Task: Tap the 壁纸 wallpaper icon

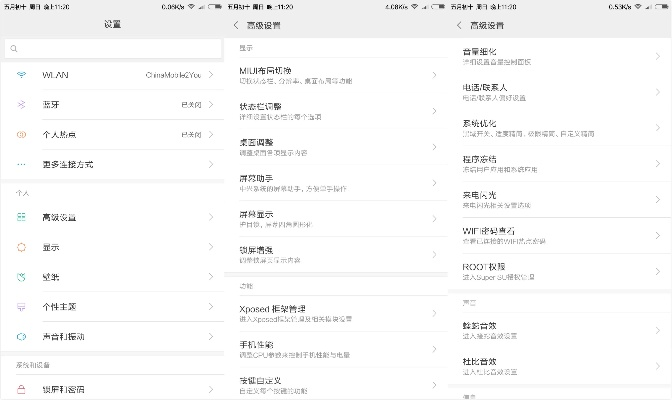Action: (x=21, y=277)
